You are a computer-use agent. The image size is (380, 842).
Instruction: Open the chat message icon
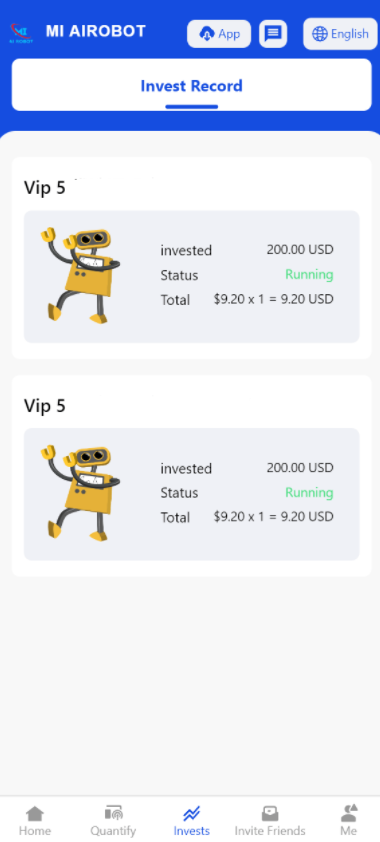point(273,34)
